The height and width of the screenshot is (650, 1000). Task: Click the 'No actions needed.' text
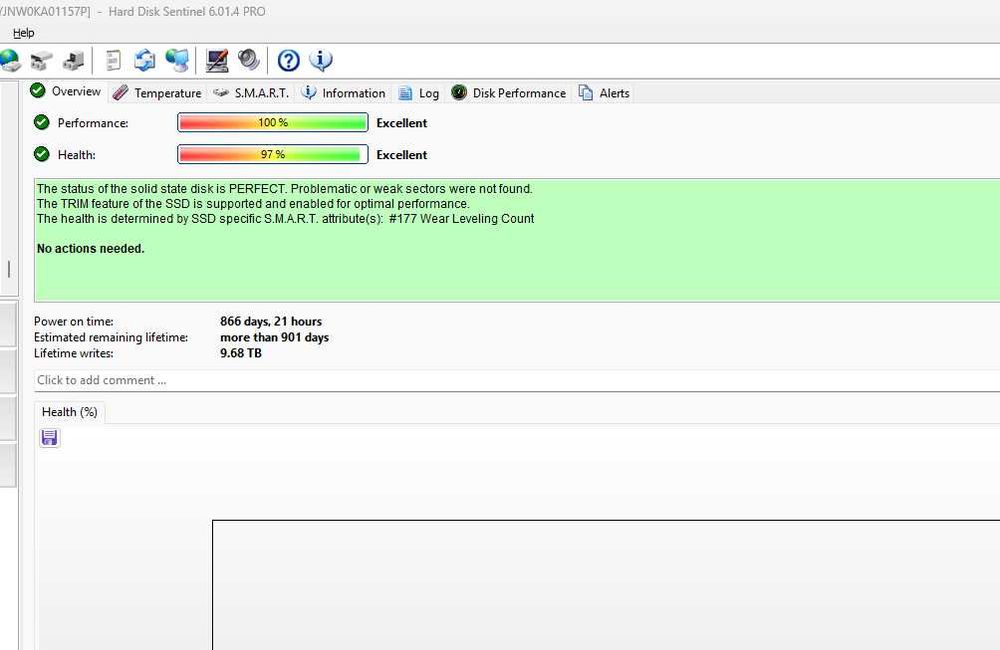point(91,249)
